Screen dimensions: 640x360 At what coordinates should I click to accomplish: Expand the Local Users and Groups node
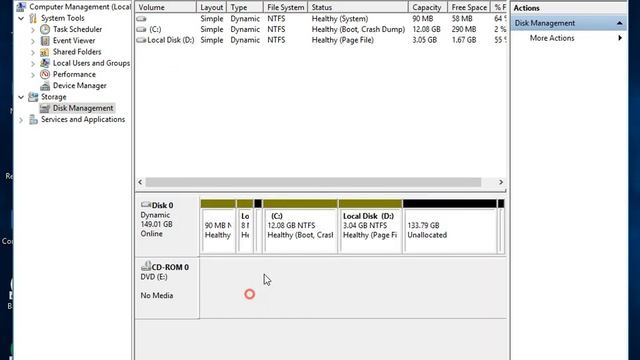pos(33,63)
